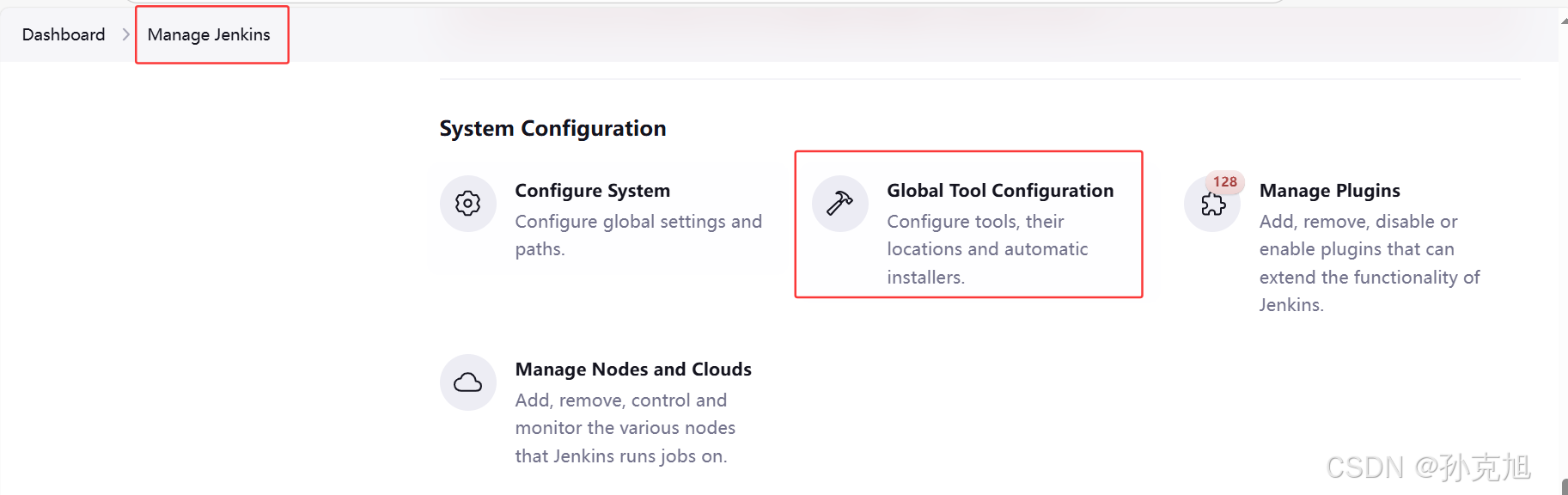1568x495 pixels.
Task: Click 'Add, remove, disable or enable plugins' description
Action: [1370, 263]
